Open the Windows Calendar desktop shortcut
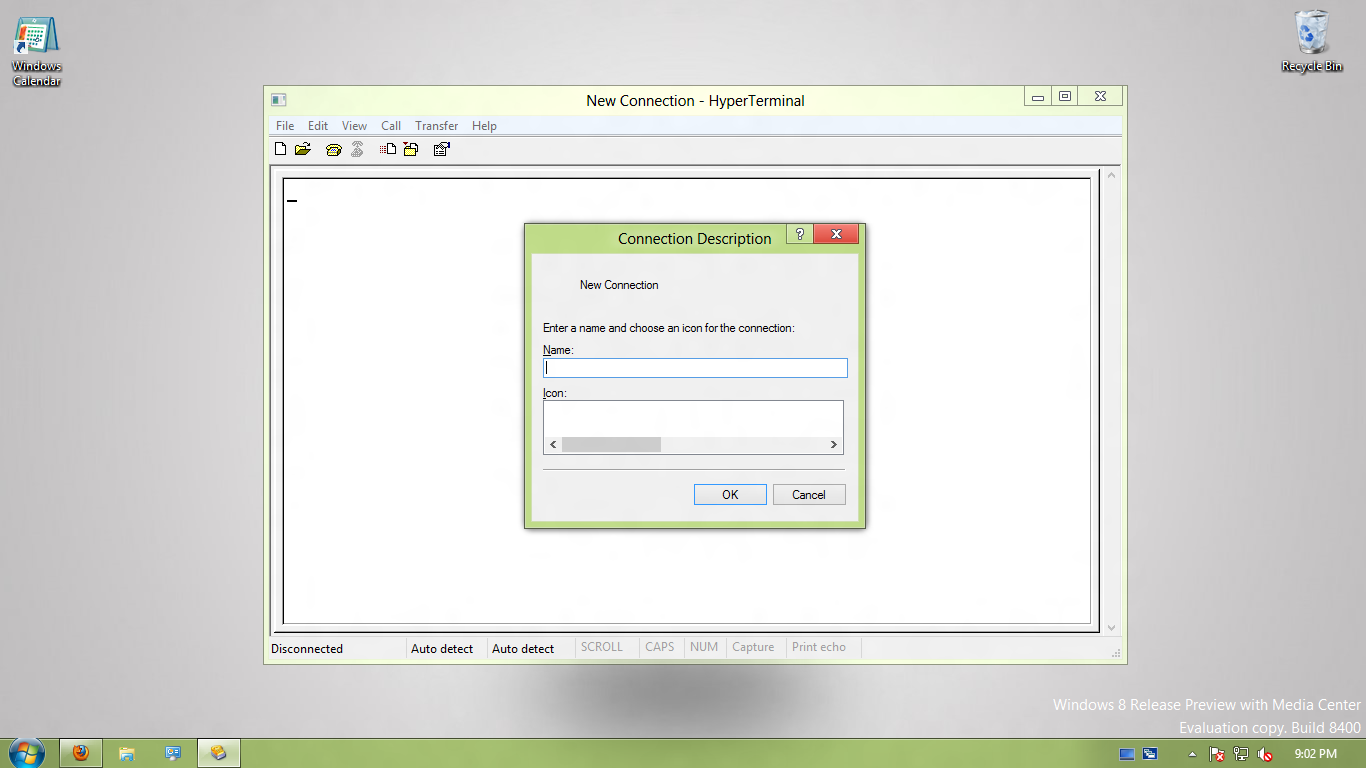Viewport: 1366px width, 768px height. pyautogui.click(x=36, y=48)
